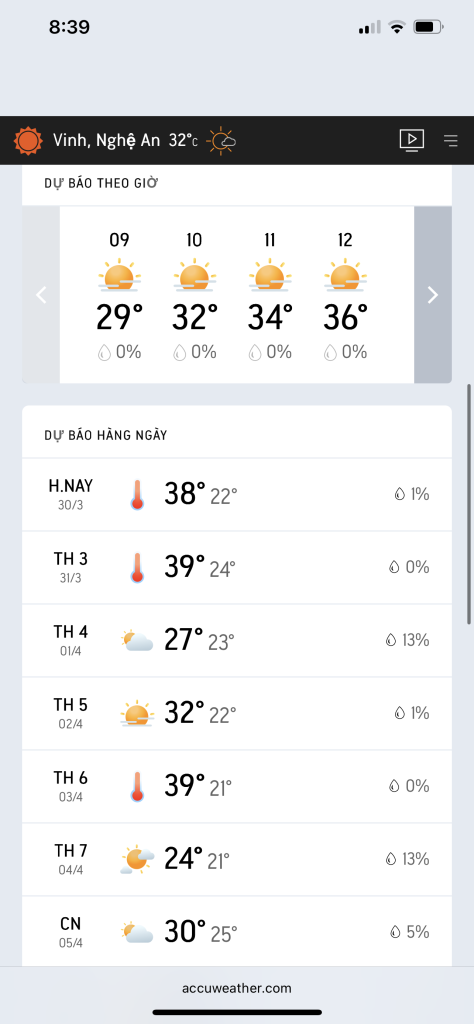Image resolution: width=474 pixels, height=1024 pixels.
Task: Tap the hazy sun icon for hour 12
Action: (x=345, y=275)
